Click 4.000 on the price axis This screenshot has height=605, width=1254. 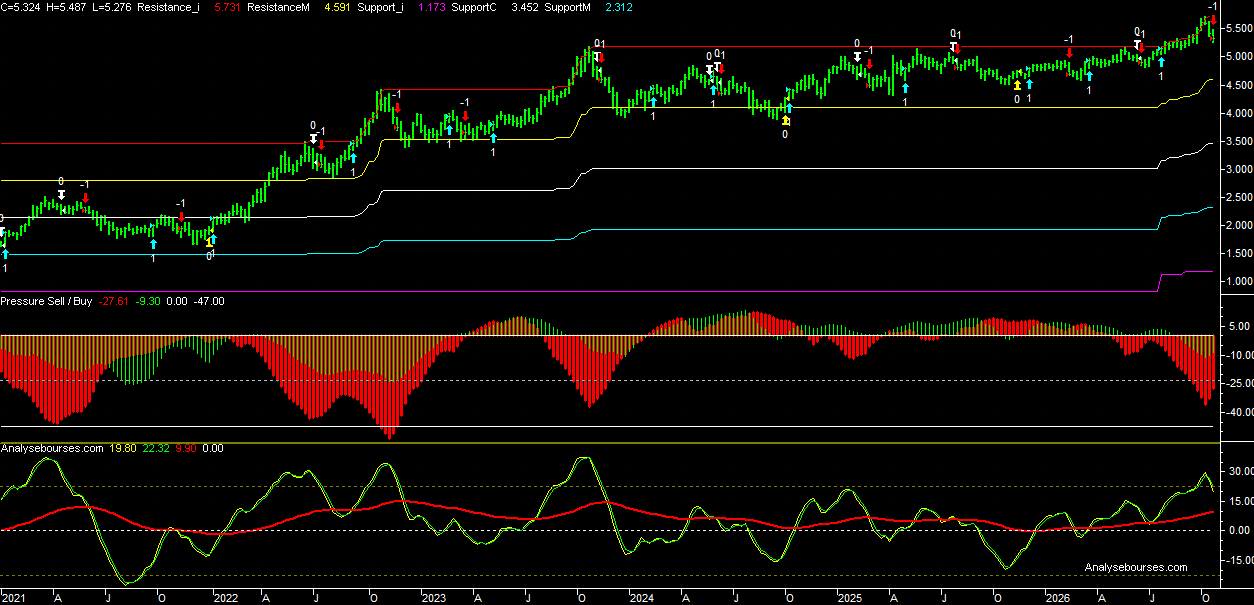(x=1238, y=113)
